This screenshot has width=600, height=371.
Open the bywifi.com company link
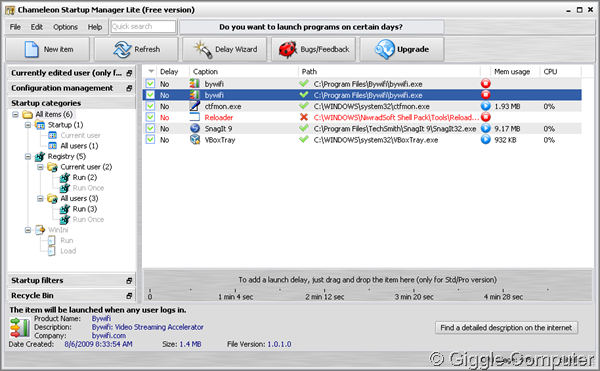pos(109,335)
